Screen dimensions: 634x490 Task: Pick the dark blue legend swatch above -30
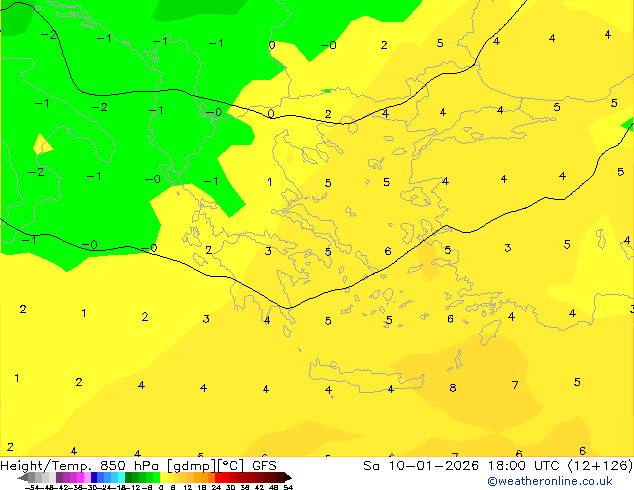coord(94,477)
